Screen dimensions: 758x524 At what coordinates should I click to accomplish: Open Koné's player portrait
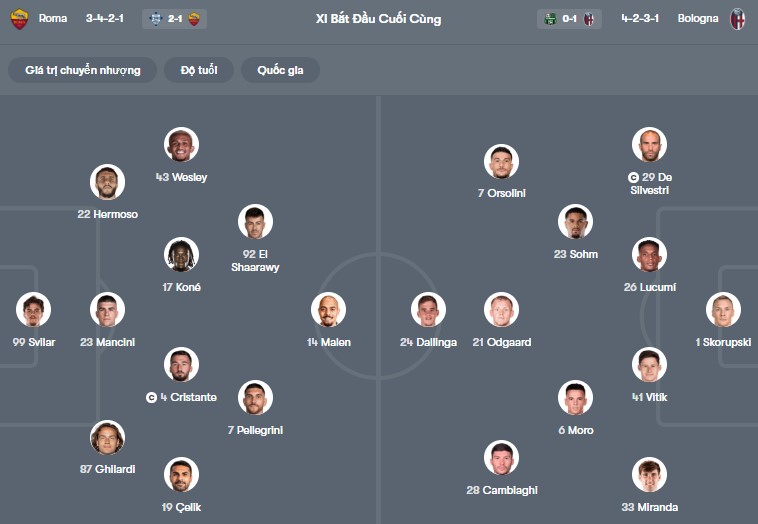tap(182, 255)
